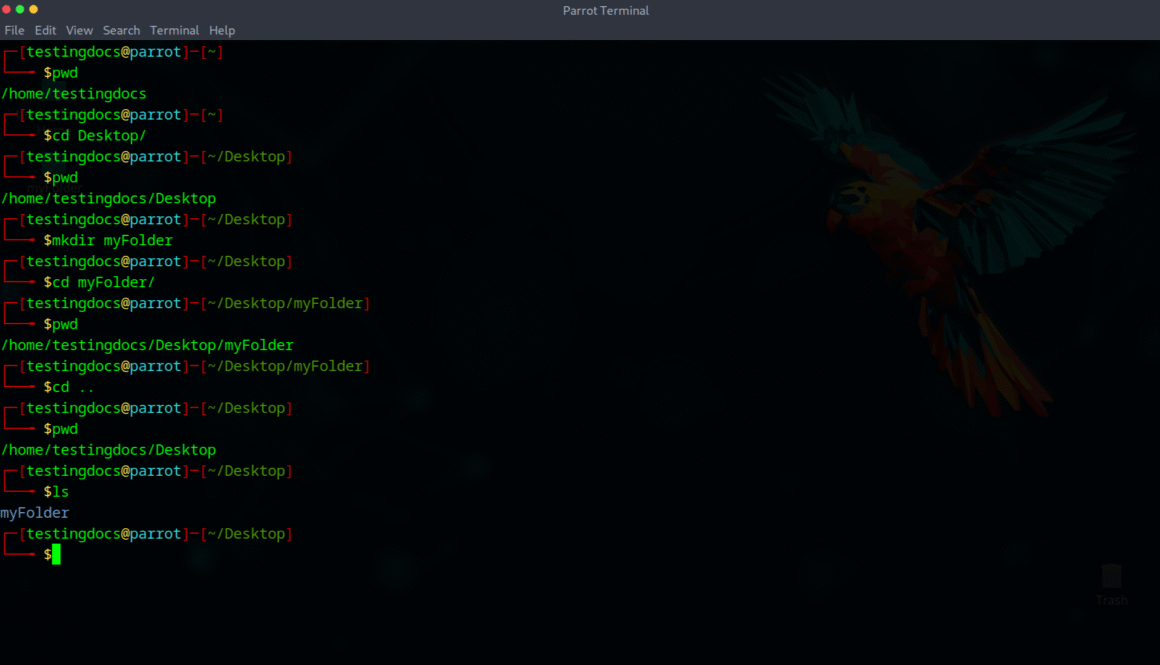Click the yellow window control button
Screen dimensions: 1160x665
pyautogui.click(x=33, y=9)
